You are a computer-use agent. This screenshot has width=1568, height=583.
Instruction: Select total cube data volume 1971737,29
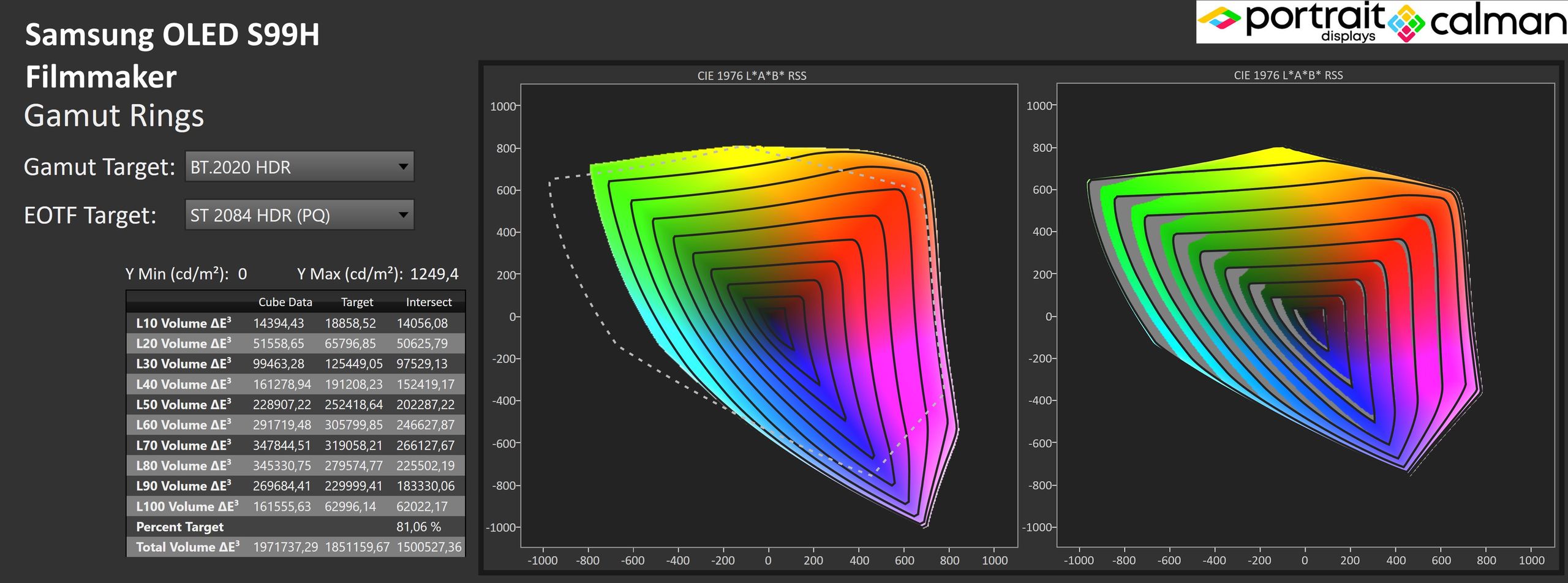click(x=286, y=547)
